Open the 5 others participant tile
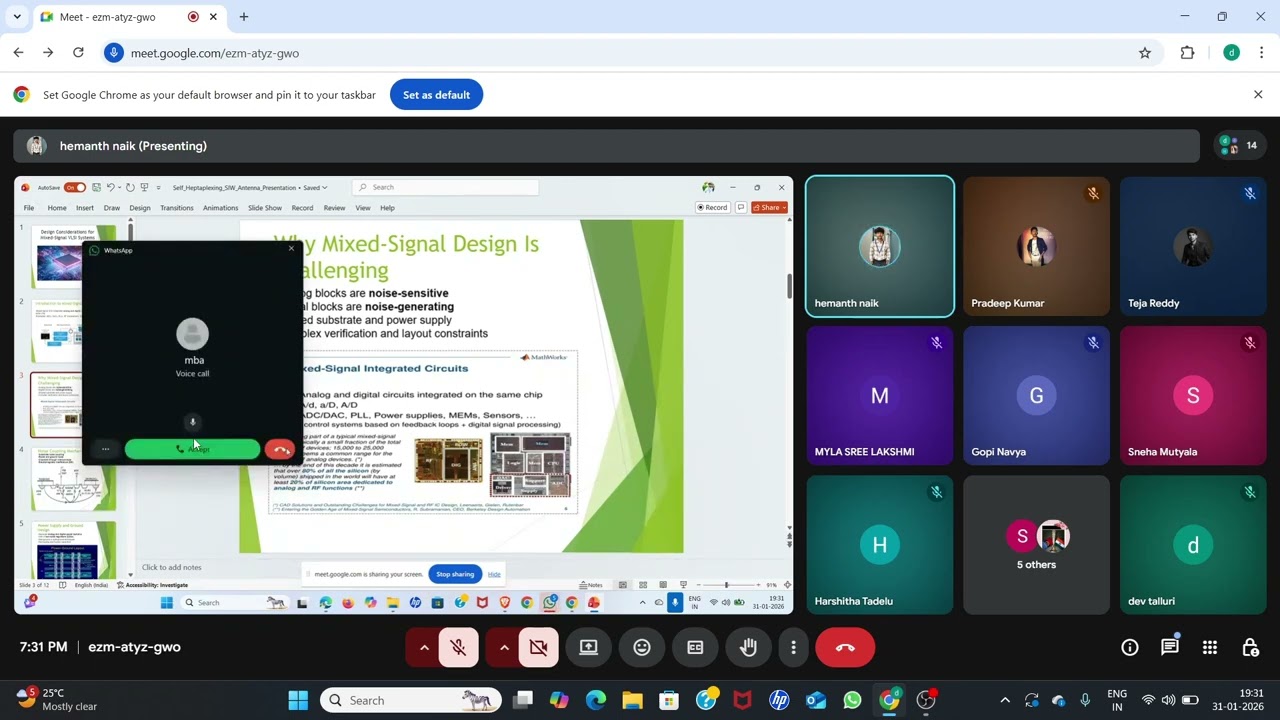The width and height of the screenshot is (1280, 720). click(x=1036, y=545)
